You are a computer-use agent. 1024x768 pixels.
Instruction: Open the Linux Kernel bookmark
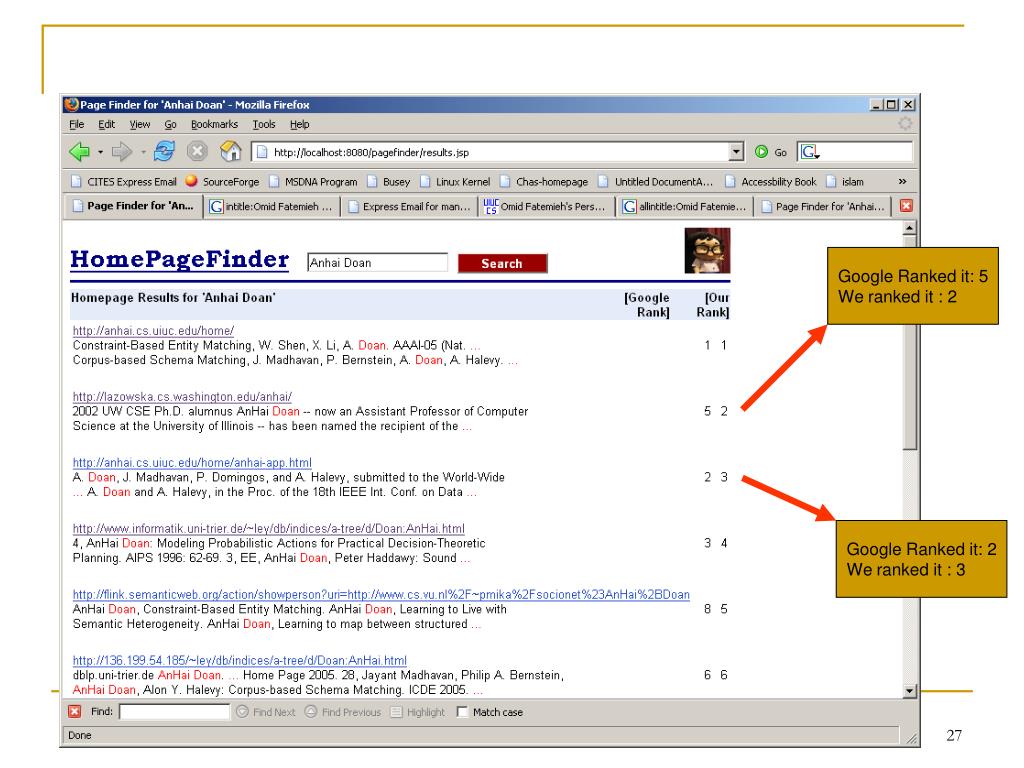pos(455,182)
